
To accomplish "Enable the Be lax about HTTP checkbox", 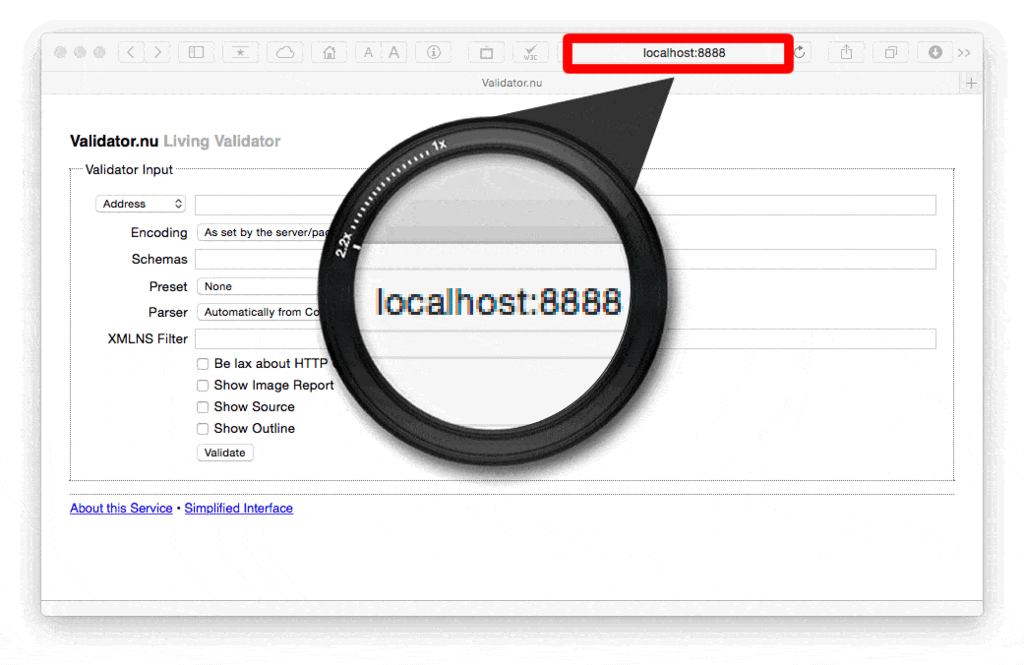I will [x=202, y=363].
